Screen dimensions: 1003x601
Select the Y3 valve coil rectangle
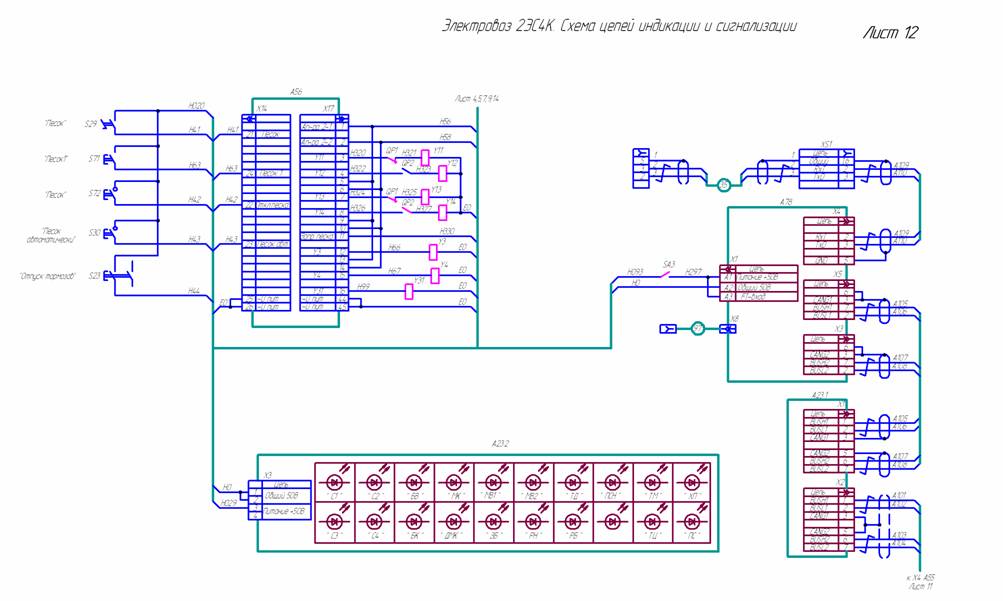click(x=433, y=252)
